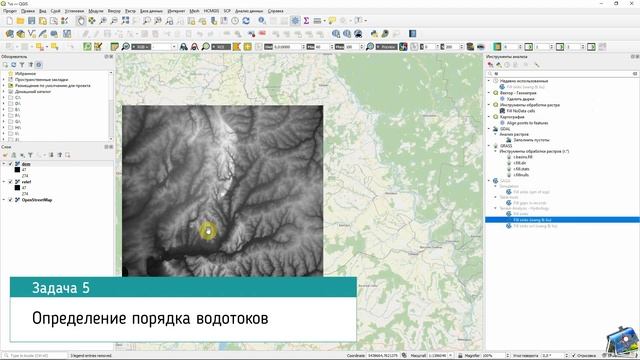This screenshot has height=360, width=640.
Task: Collapse the GDAL group in toolbox
Action: (489, 129)
